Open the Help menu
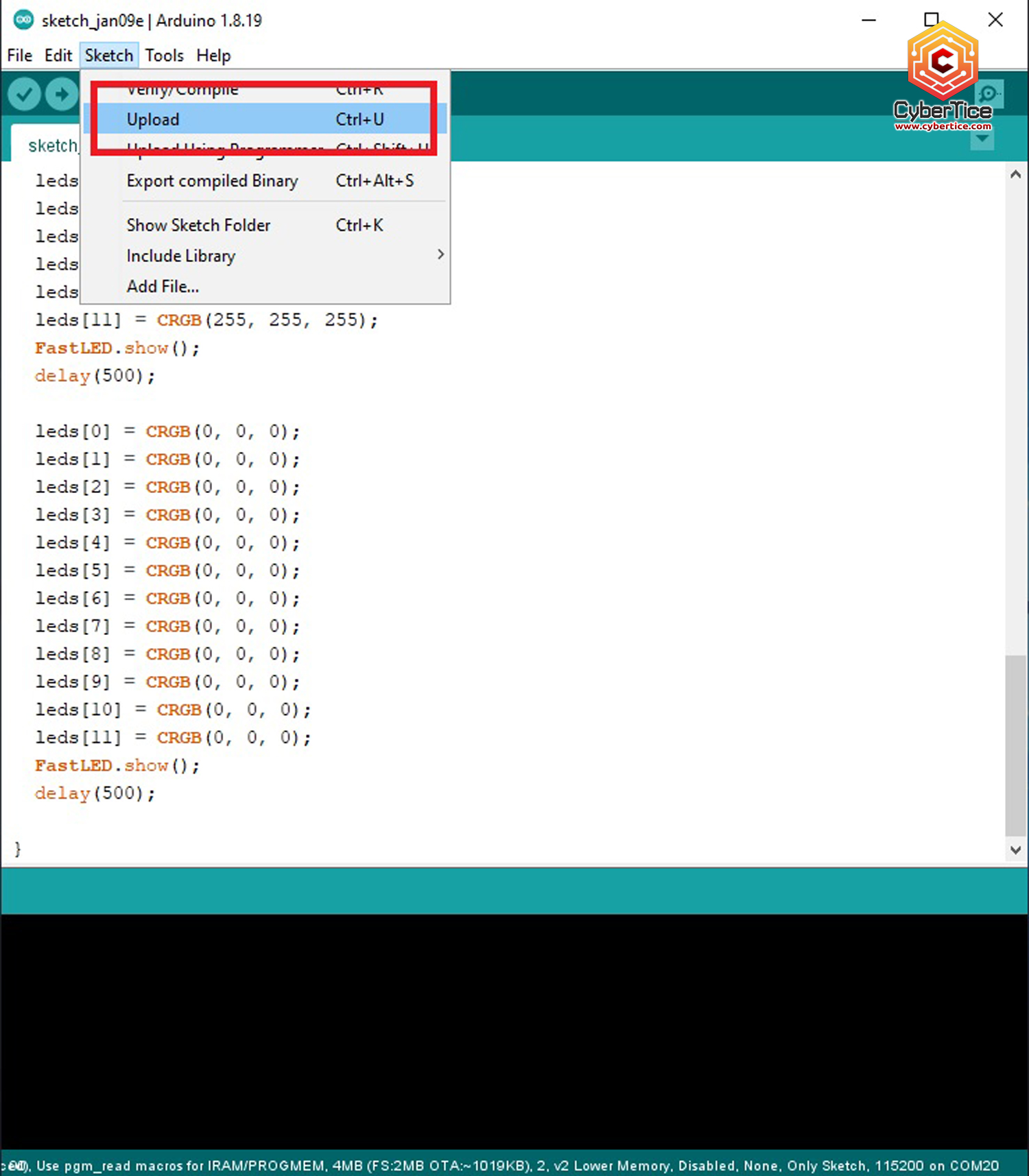 coord(213,56)
